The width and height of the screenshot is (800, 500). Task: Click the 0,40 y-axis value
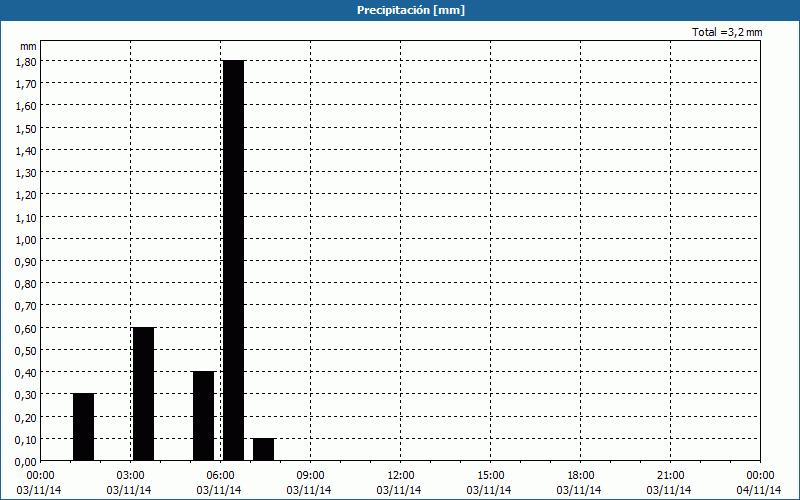pos(26,372)
